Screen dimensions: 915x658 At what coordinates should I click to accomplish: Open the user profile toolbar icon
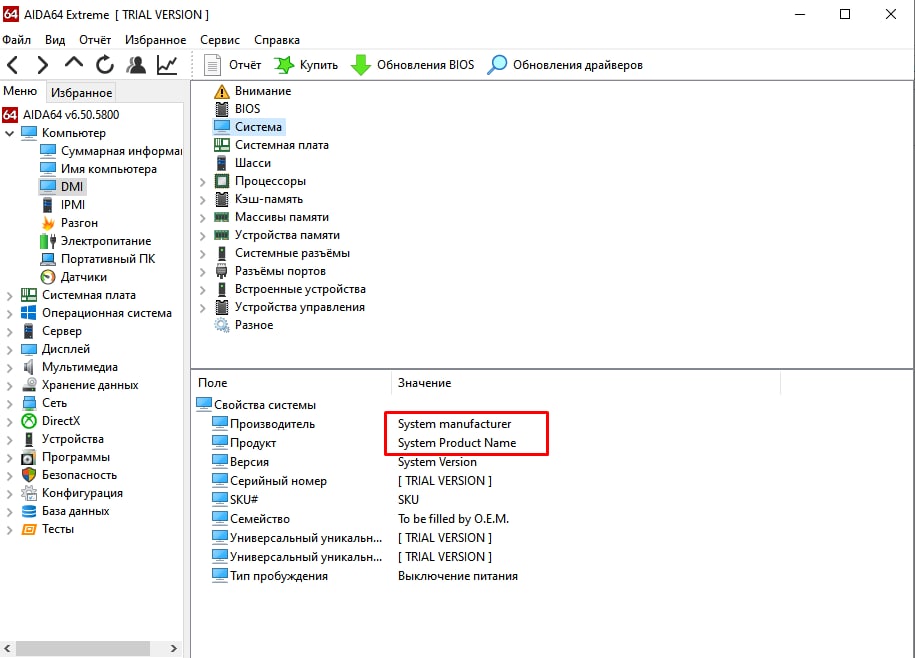[137, 65]
